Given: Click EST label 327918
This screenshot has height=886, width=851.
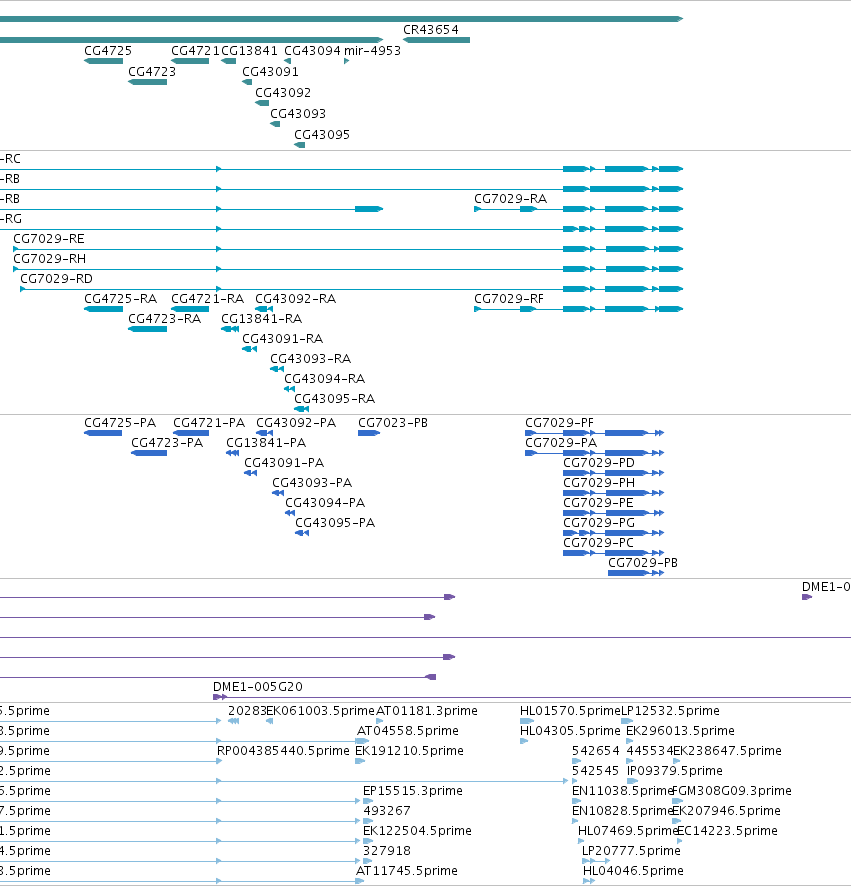Looking at the screenshot, I should (387, 850).
